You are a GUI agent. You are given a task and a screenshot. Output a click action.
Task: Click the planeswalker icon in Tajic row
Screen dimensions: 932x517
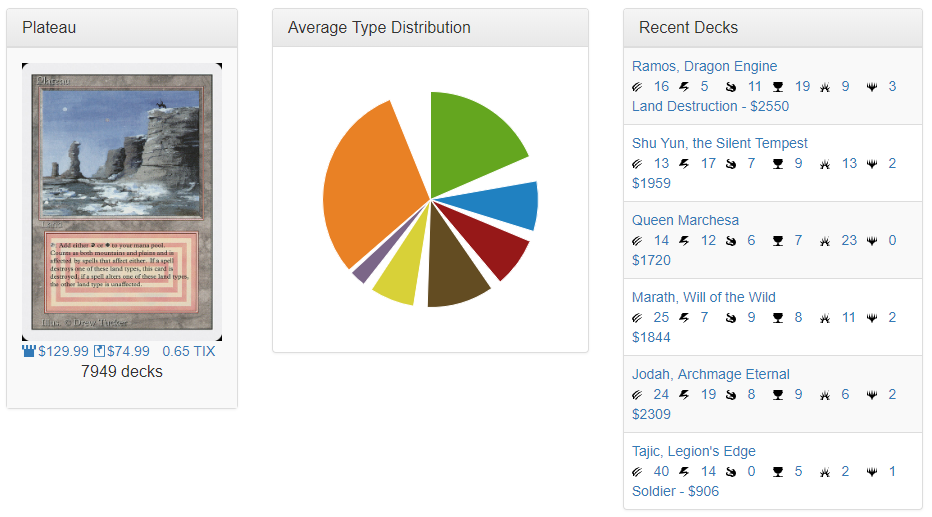pos(872,472)
